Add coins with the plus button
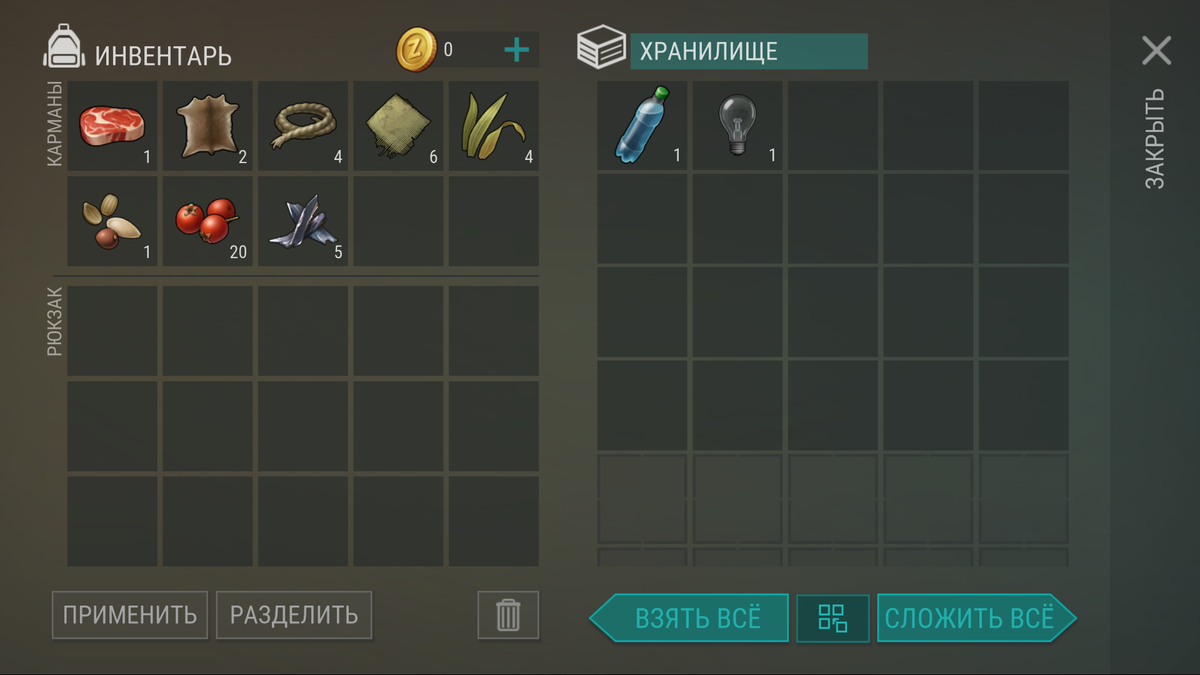 [x=516, y=50]
